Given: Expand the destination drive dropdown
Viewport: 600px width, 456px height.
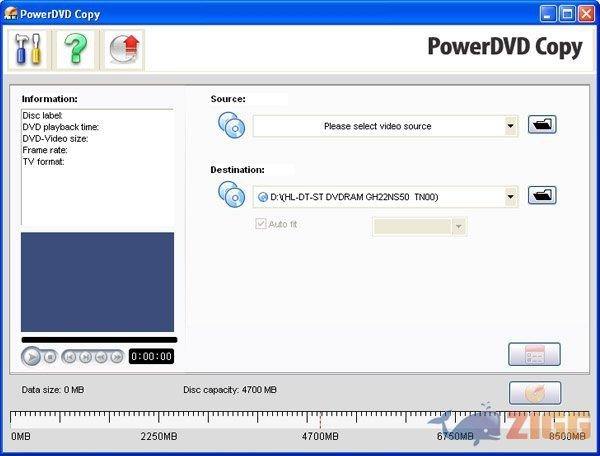Looking at the screenshot, I should coord(510,197).
